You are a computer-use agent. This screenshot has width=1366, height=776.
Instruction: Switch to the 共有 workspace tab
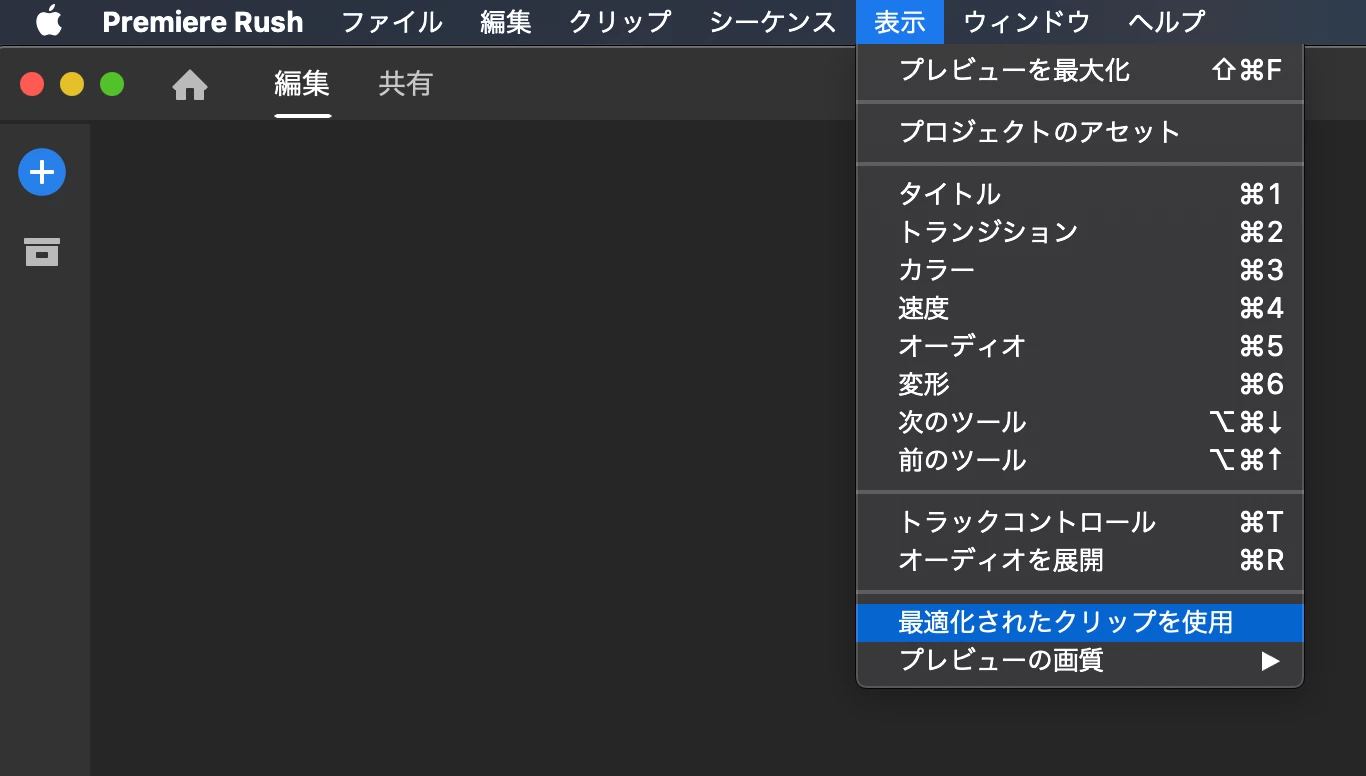click(x=405, y=84)
